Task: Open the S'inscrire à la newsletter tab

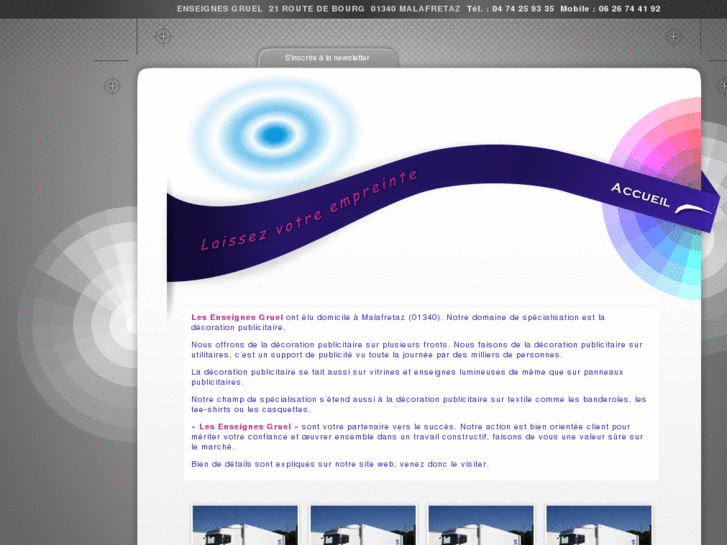Action: coord(328,58)
